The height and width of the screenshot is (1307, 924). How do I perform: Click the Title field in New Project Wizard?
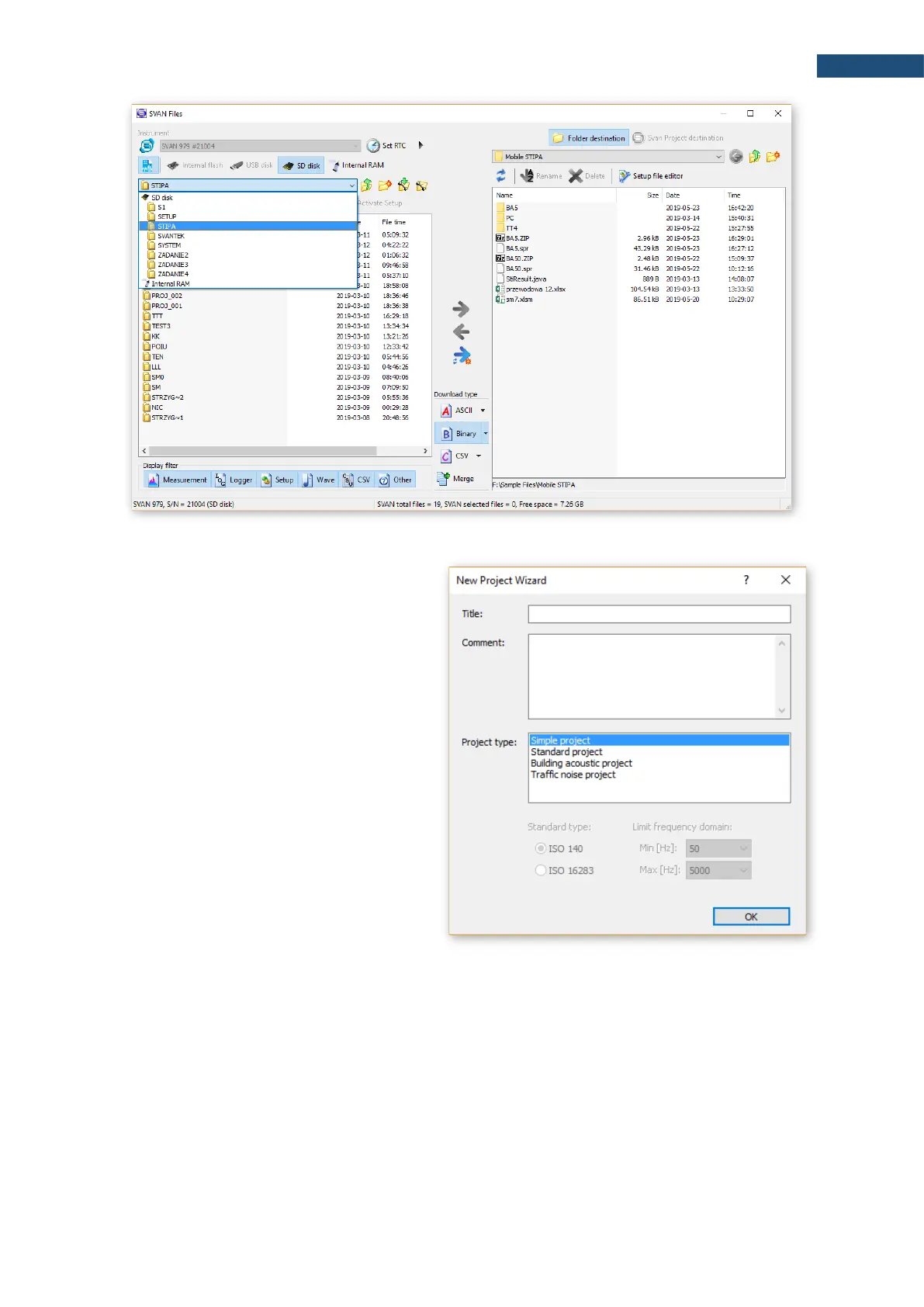[x=659, y=614]
